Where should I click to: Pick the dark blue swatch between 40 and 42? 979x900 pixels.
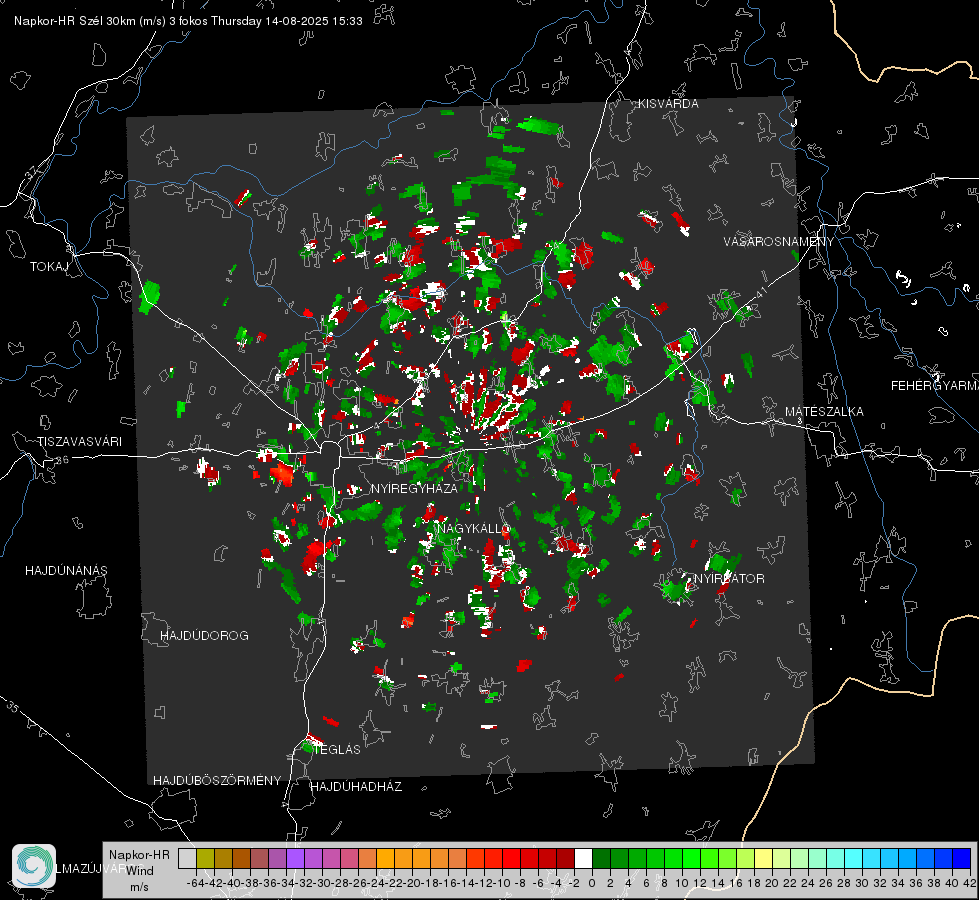pos(962,858)
